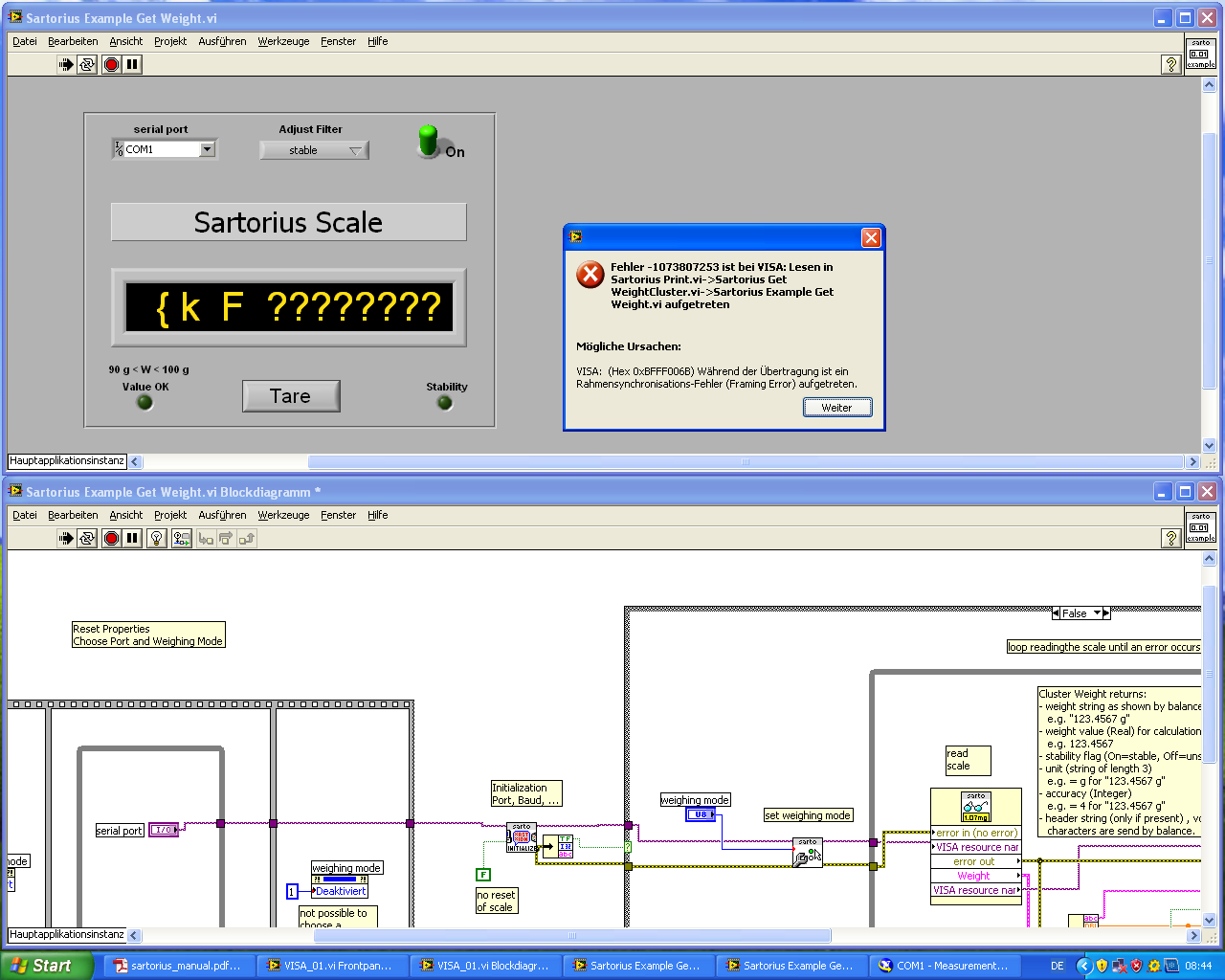Open Ausführen menu in the front panel window

coord(222,41)
